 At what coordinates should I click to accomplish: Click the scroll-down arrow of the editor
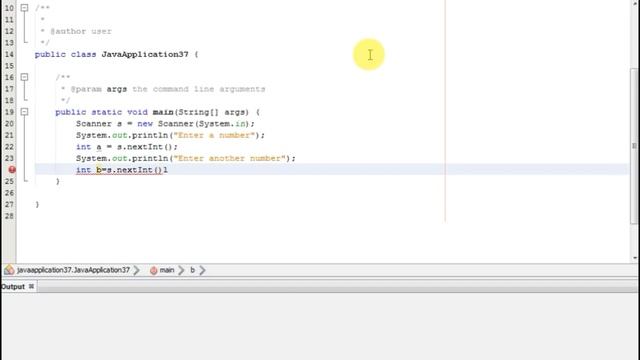[x=635, y=258]
